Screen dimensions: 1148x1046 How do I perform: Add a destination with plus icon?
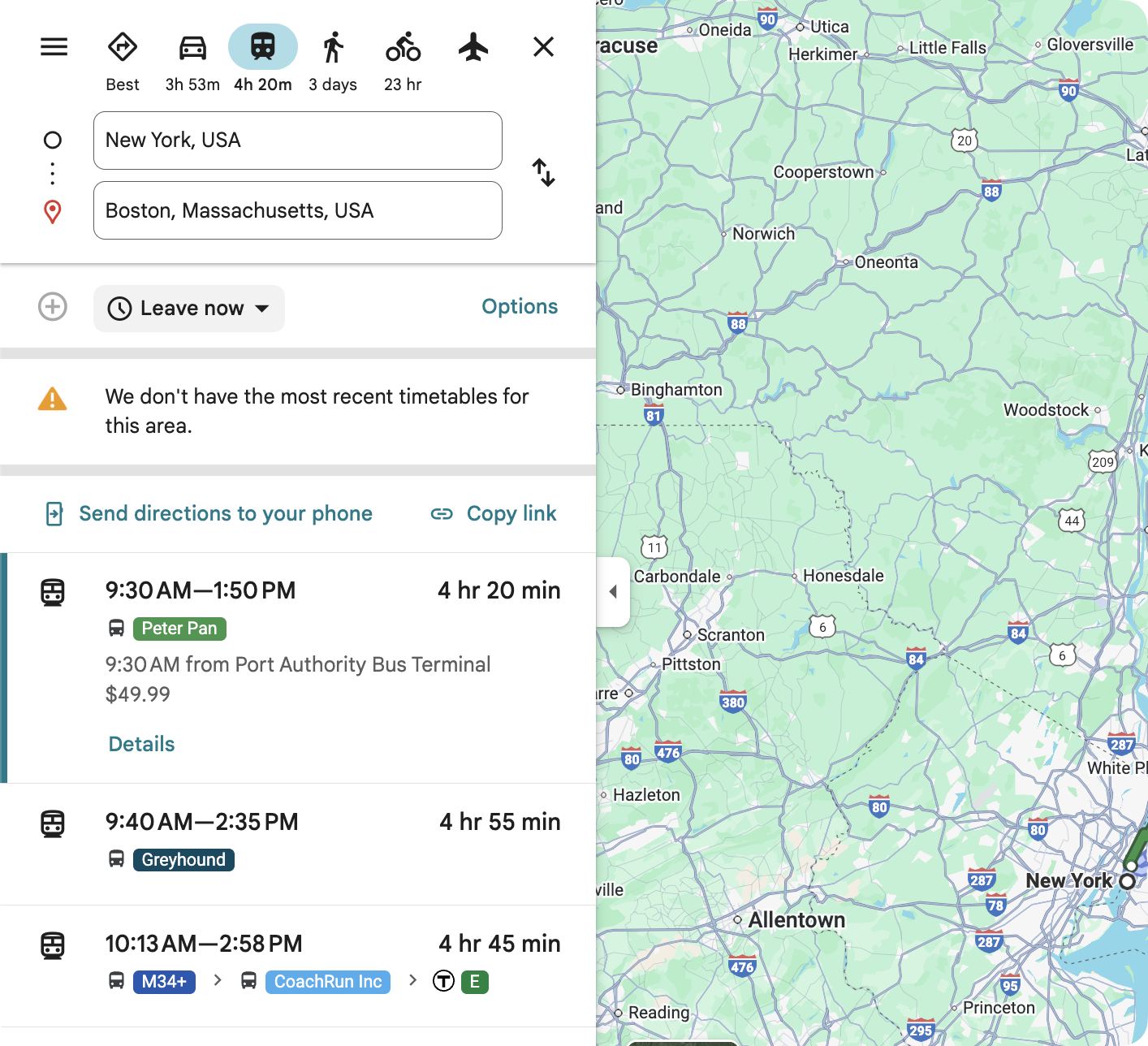53,307
